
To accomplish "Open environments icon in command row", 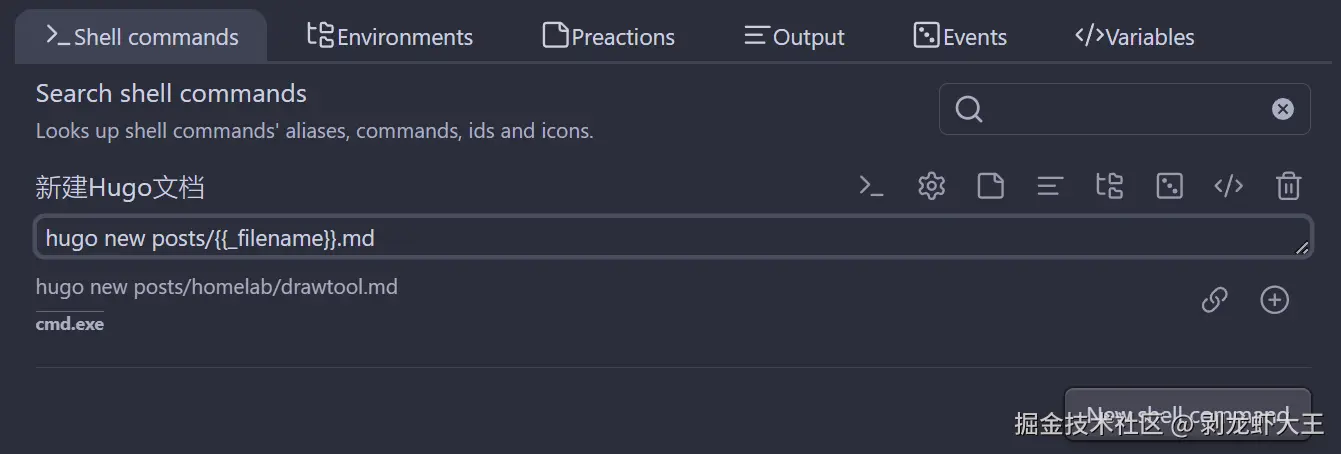I will (1109, 186).
